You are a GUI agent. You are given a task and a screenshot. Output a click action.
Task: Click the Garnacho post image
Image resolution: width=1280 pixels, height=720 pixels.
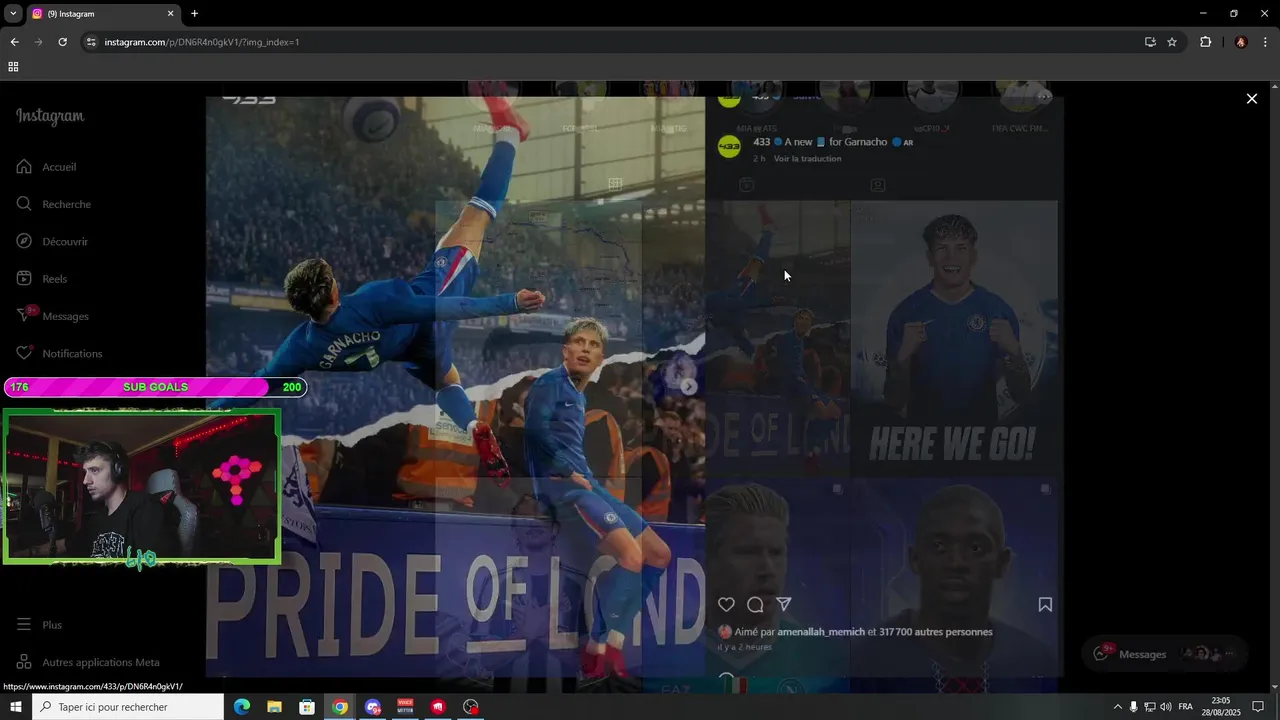pos(455,388)
